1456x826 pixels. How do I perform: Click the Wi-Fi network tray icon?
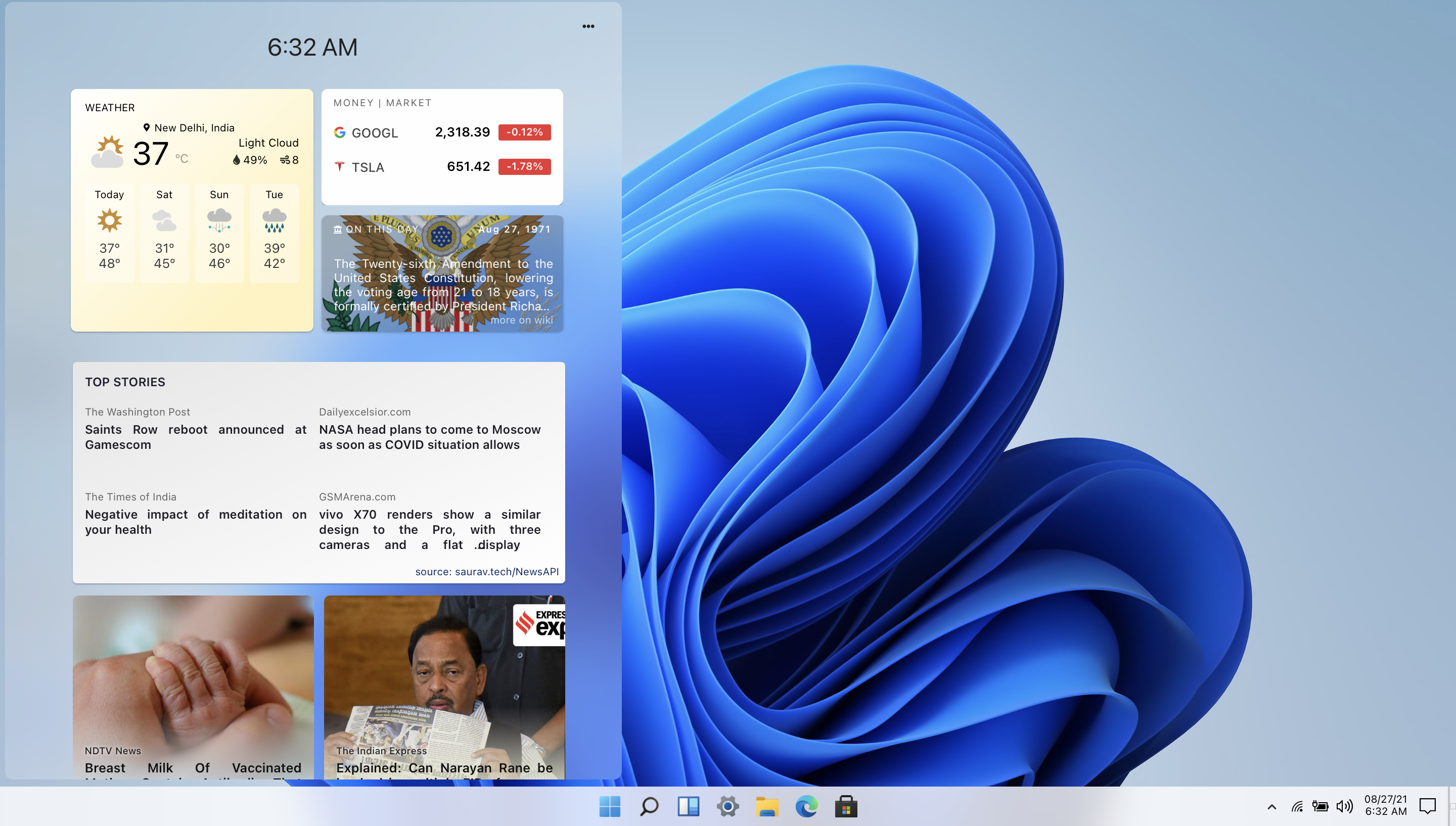click(x=1297, y=806)
